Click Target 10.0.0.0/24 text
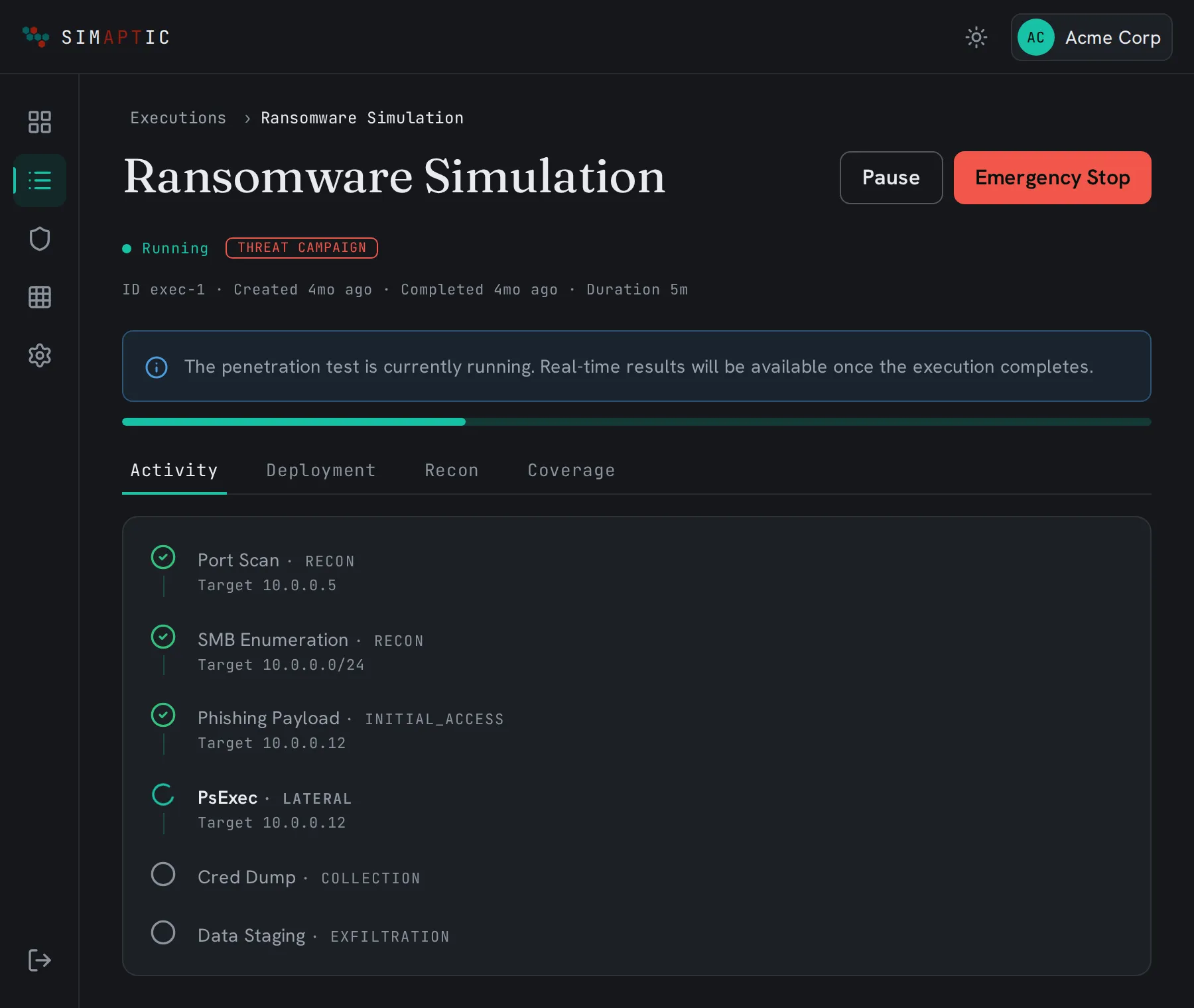 (x=281, y=665)
